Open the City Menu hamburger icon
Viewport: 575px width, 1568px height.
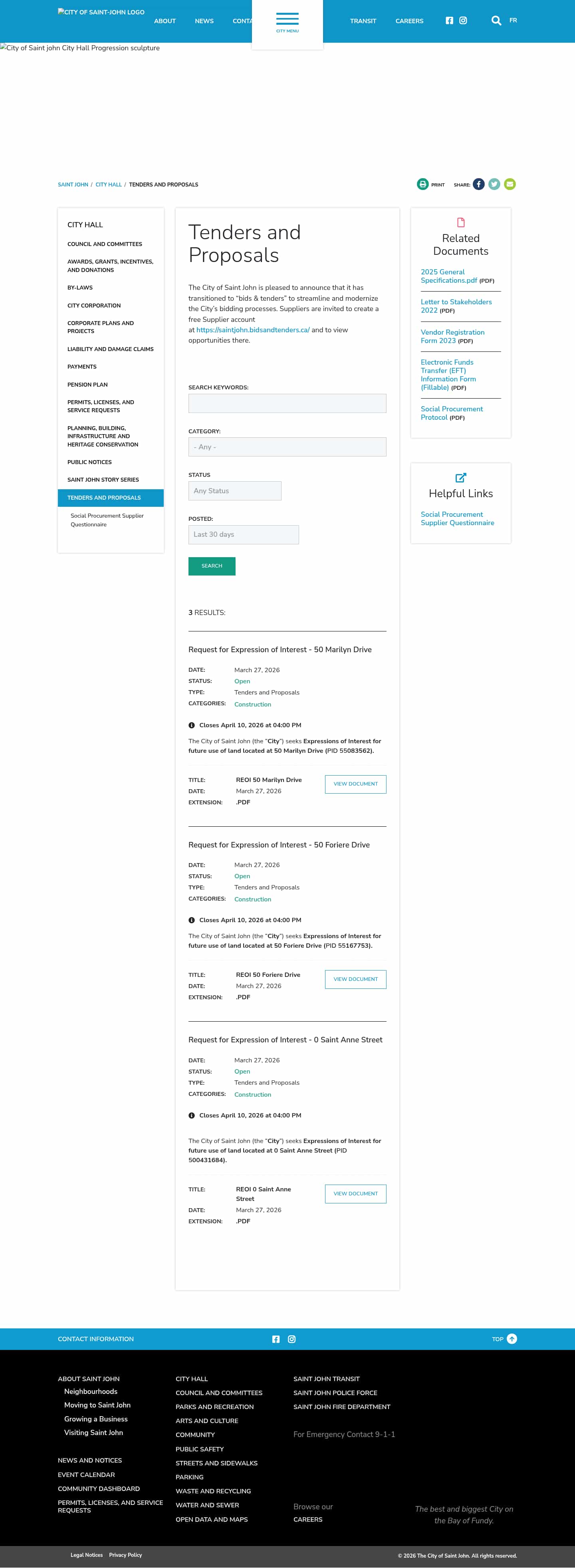[287, 18]
